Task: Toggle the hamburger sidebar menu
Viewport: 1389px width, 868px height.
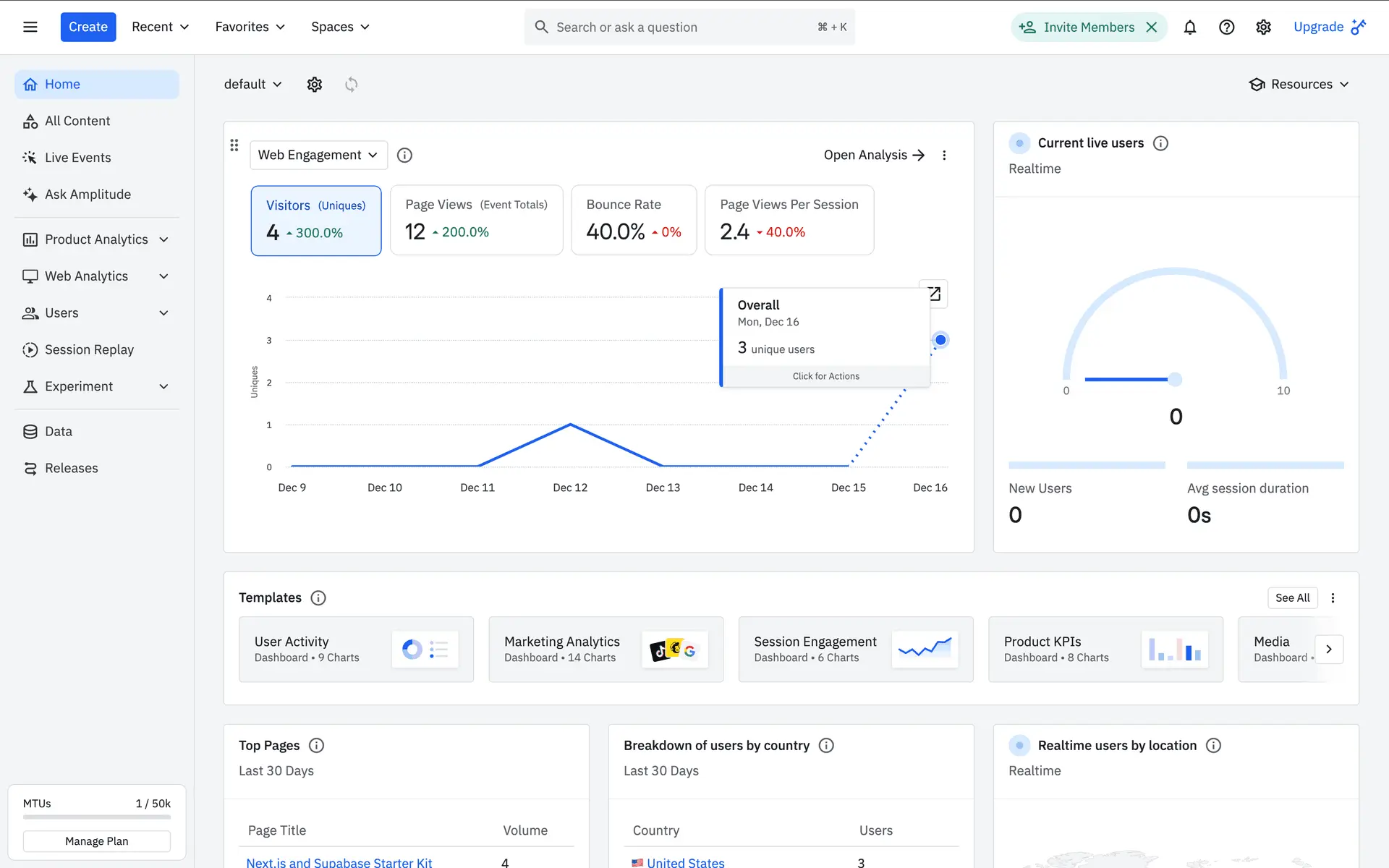Action: [30, 27]
